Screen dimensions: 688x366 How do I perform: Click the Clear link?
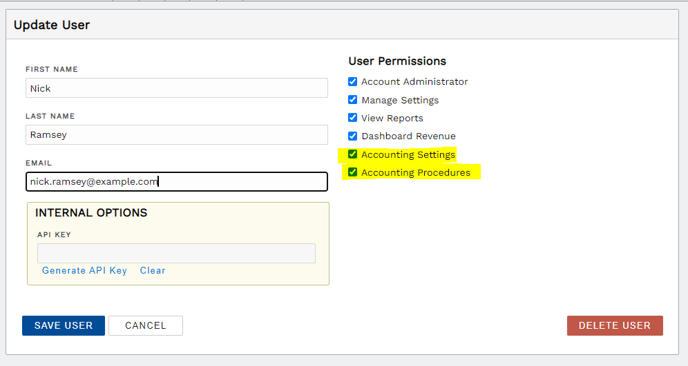pos(153,271)
